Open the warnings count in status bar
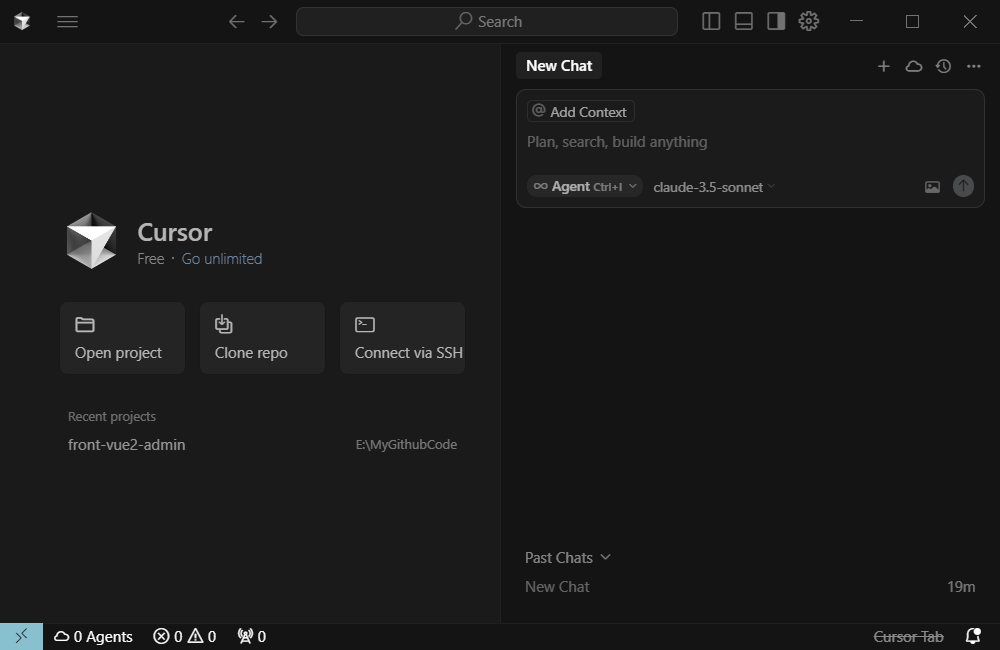1000x650 pixels. (x=202, y=637)
